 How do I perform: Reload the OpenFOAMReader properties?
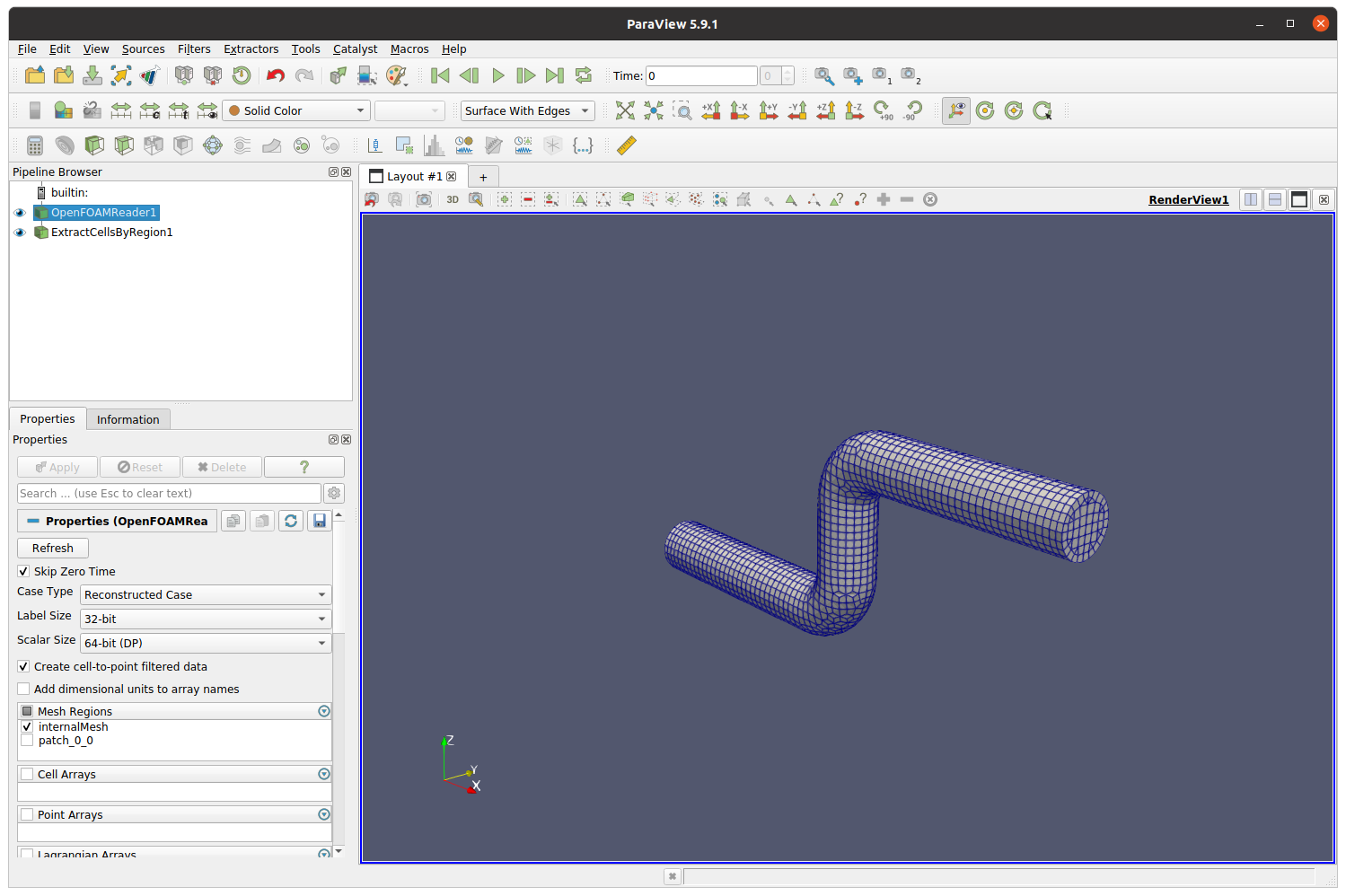pyautogui.click(x=291, y=521)
